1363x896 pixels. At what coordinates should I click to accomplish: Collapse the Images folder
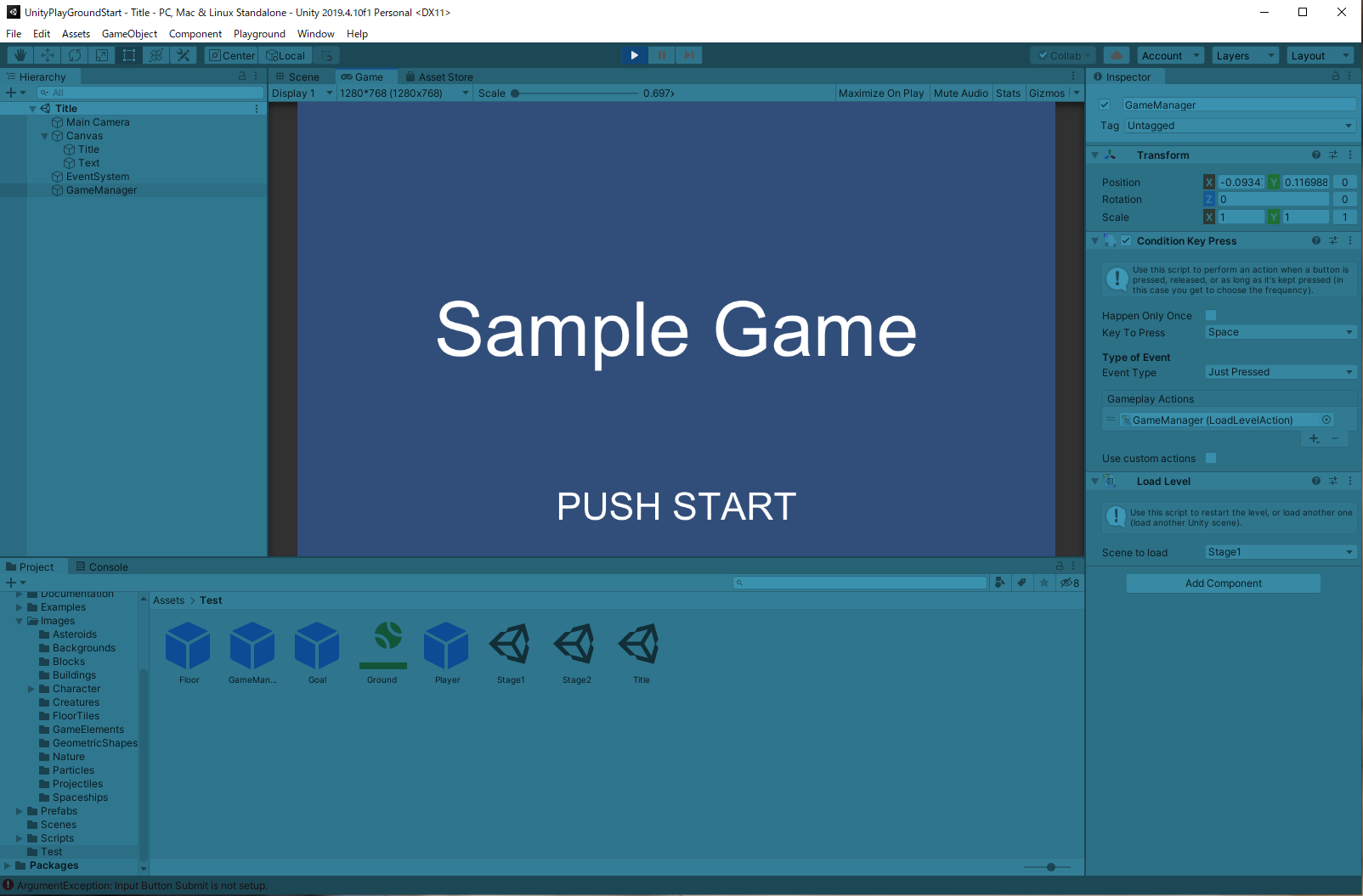coord(20,621)
